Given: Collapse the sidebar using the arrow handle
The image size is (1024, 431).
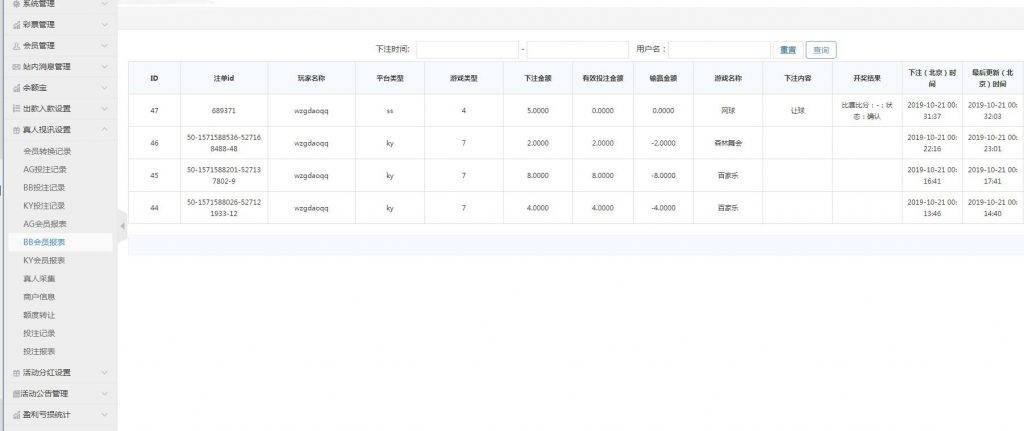Looking at the screenshot, I should click(x=123, y=226).
